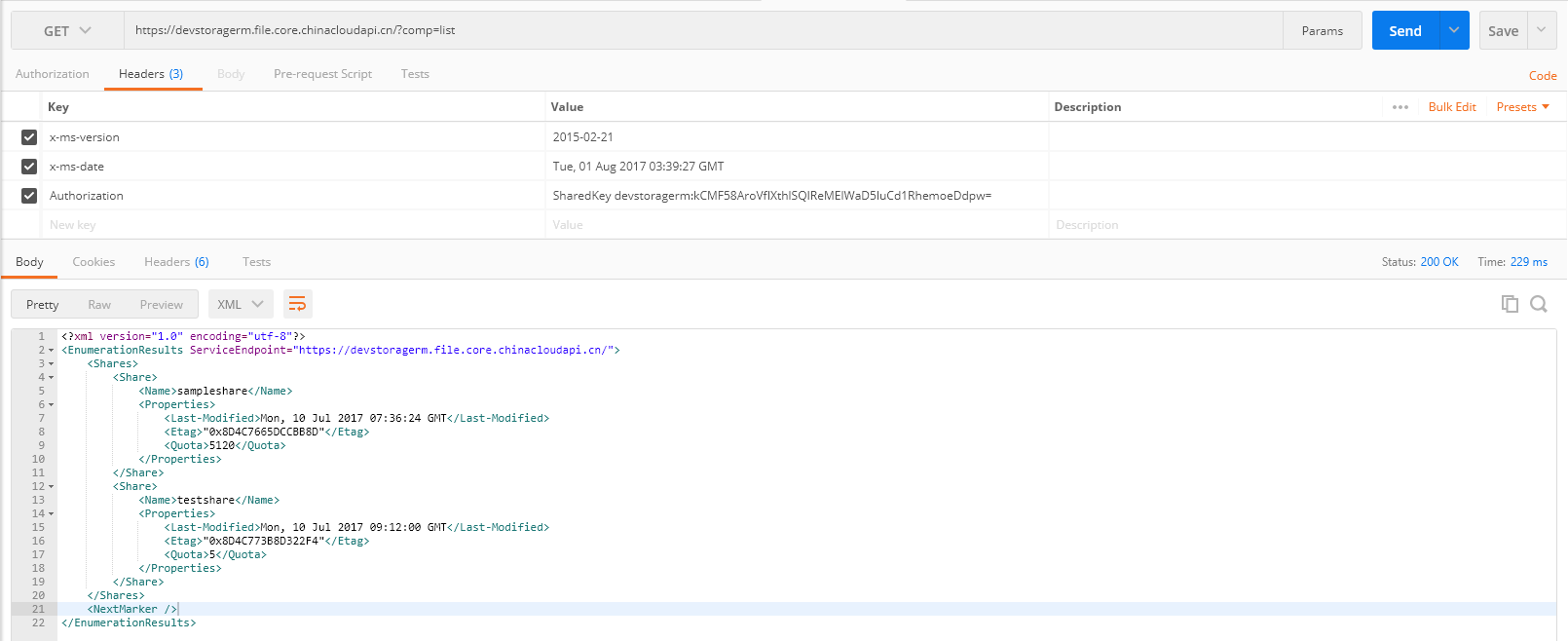
Task: Open the XML format dropdown
Action: coord(241,304)
